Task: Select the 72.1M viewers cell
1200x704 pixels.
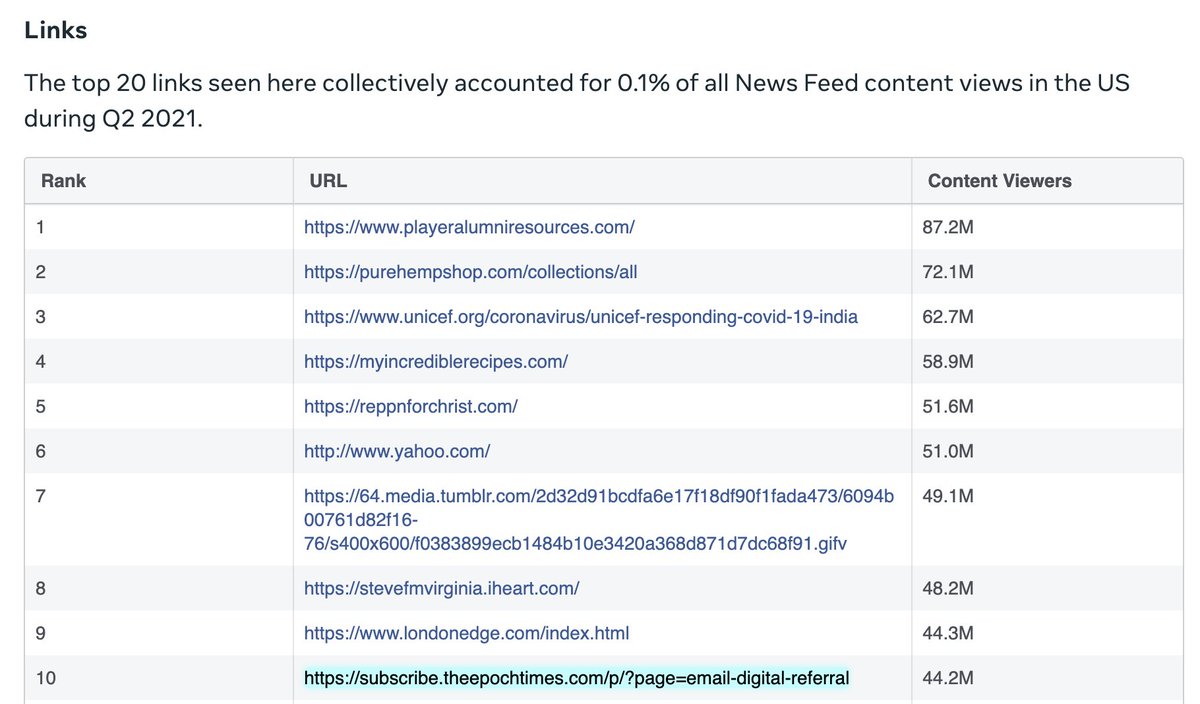Action: [x=1047, y=272]
